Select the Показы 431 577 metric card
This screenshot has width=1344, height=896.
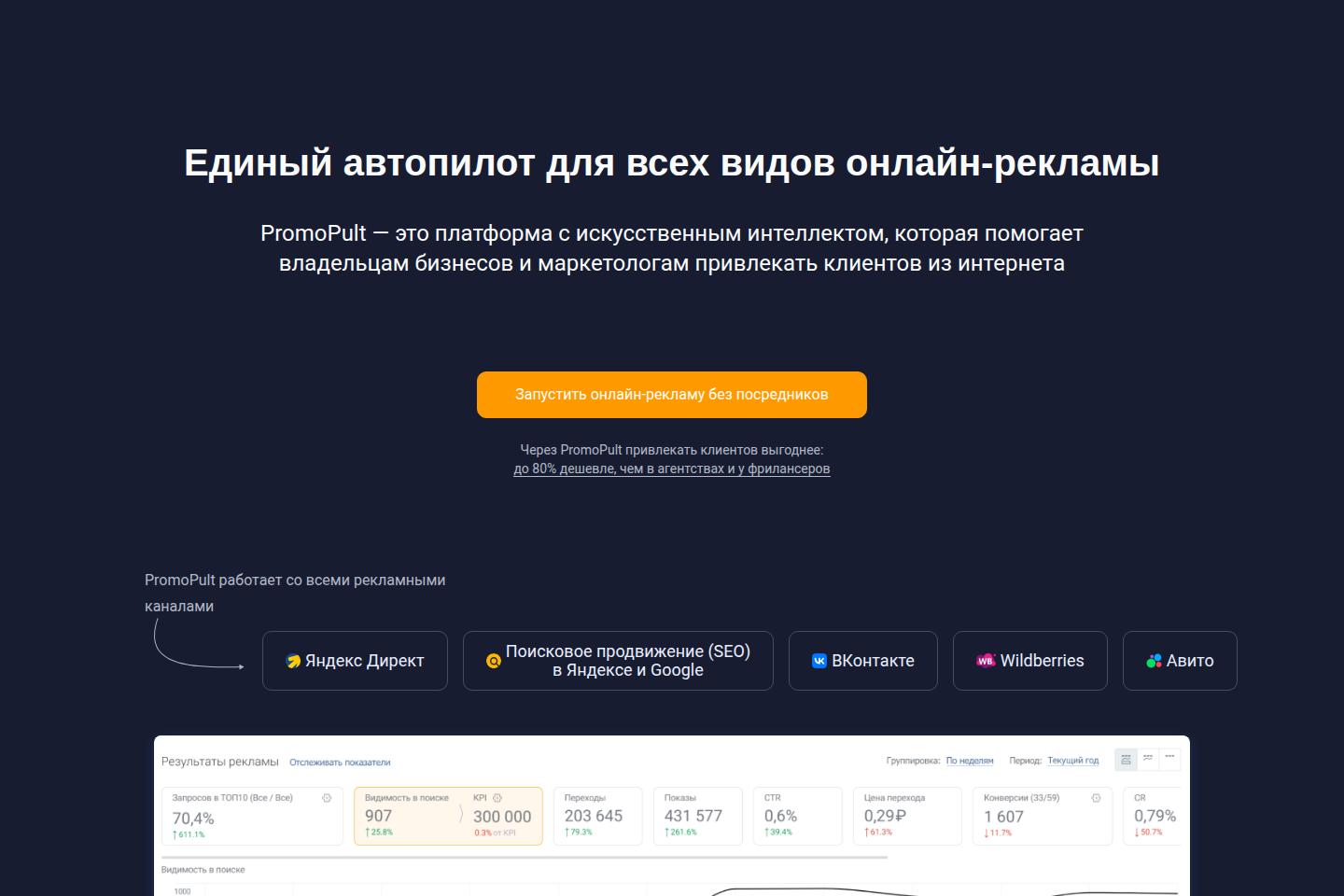[x=698, y=816]
